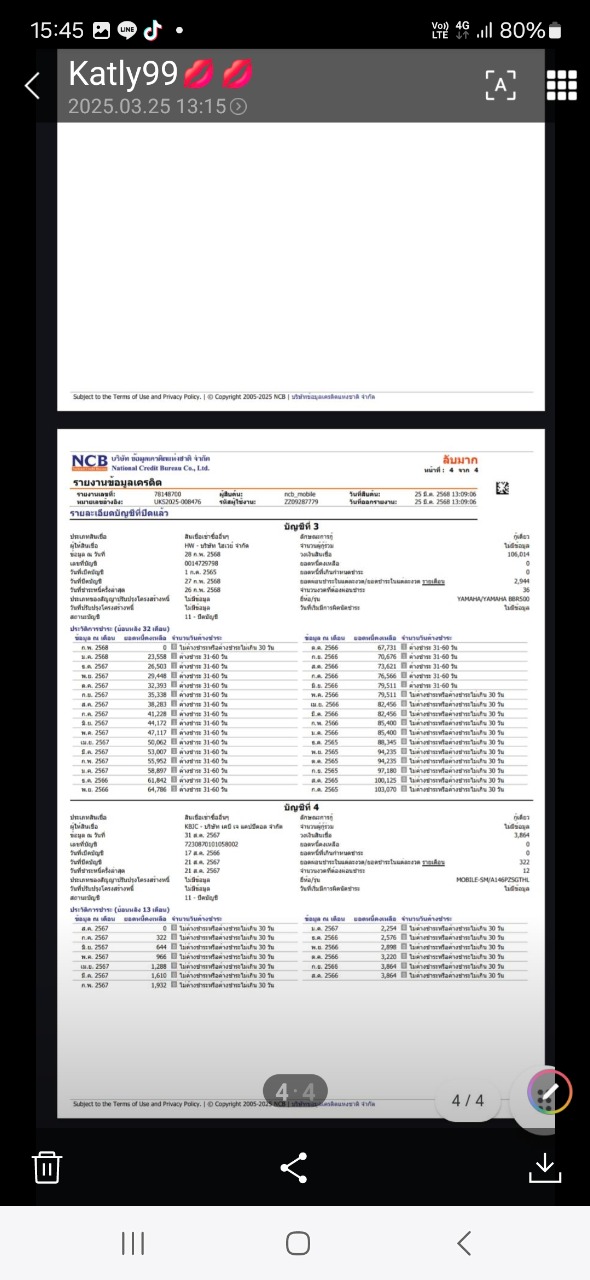Screen dimensions: 590x1280
Task: Tap the report number 78148700
Action: coord(167,494)
